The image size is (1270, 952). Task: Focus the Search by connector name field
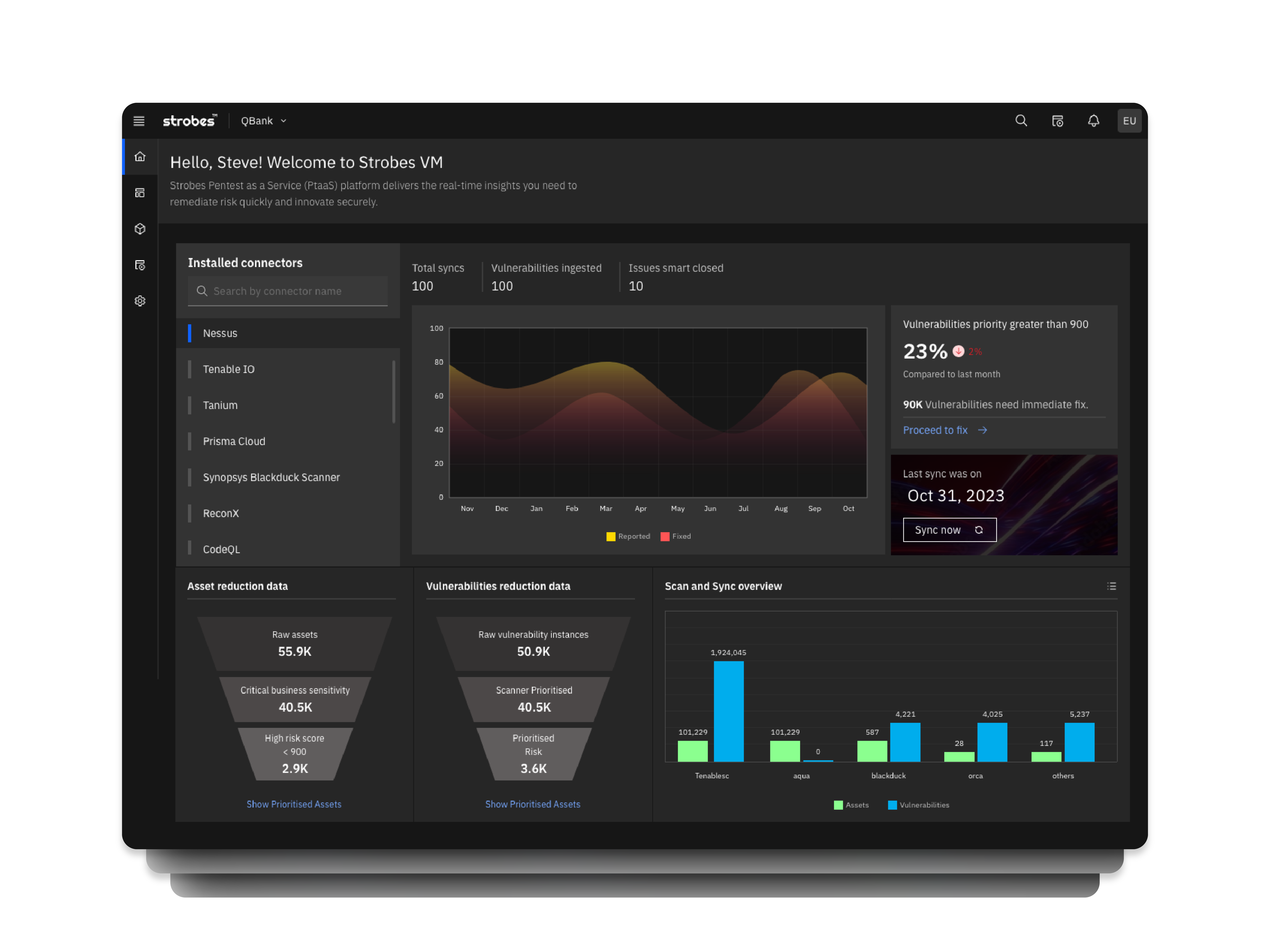[288, 291]
